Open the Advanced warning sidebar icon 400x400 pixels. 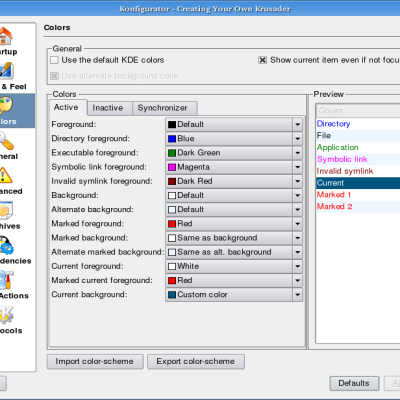click(5, 175)
